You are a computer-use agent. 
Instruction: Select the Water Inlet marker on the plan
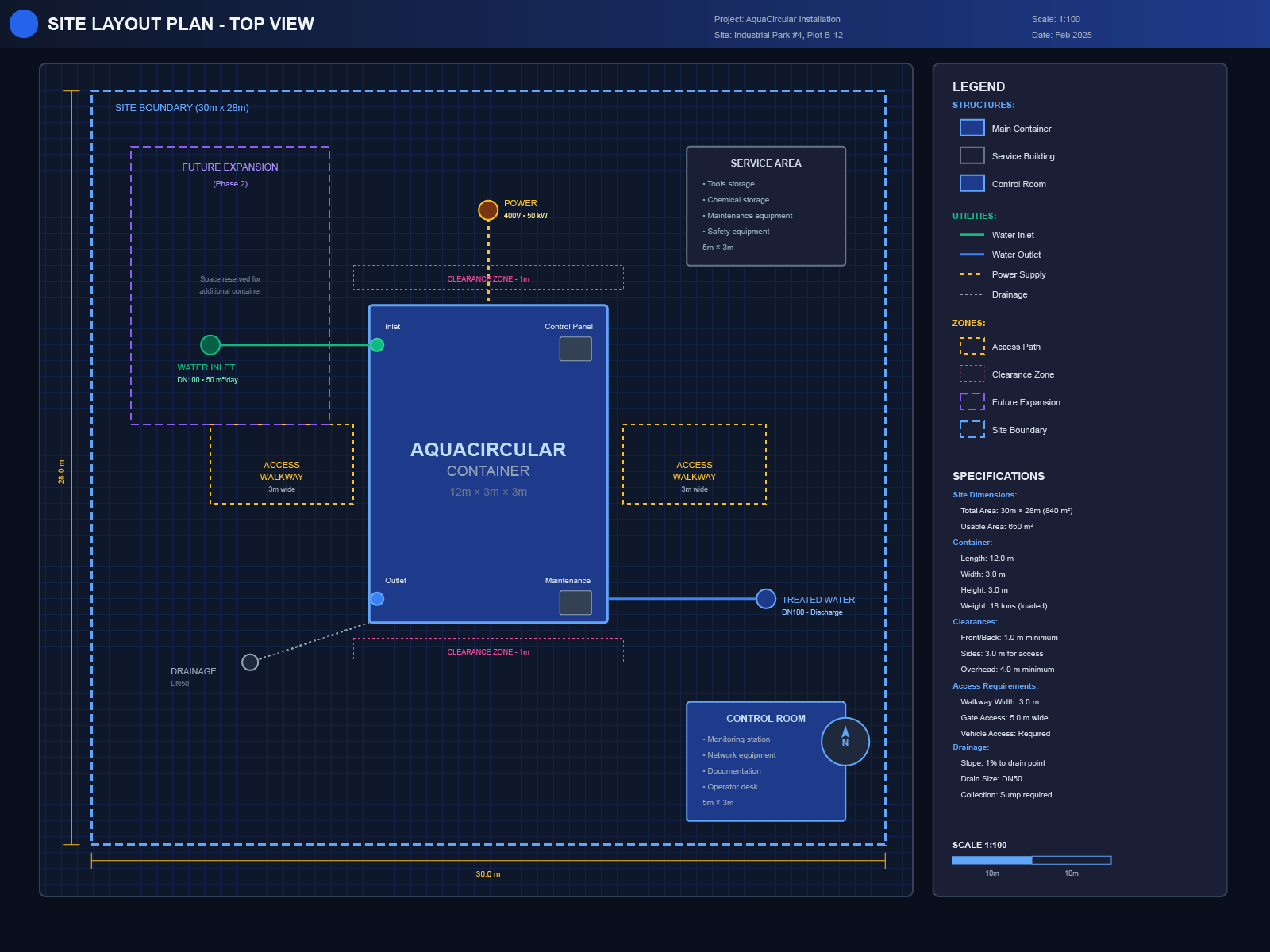point(210,344)
